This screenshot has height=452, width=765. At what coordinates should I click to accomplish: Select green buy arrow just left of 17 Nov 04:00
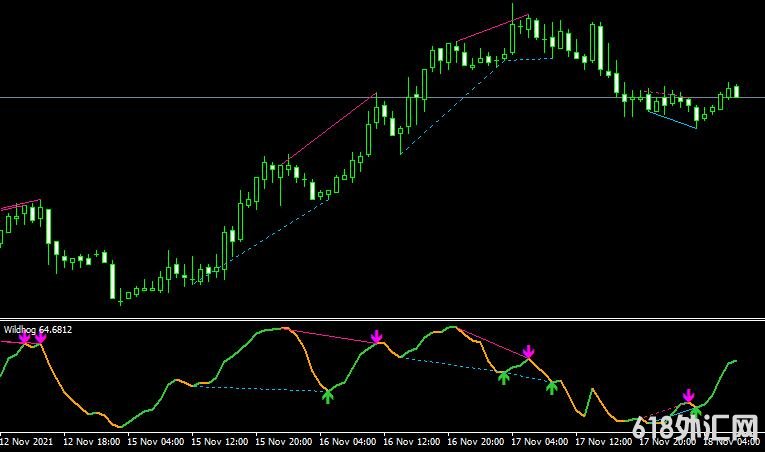point(503,378)
